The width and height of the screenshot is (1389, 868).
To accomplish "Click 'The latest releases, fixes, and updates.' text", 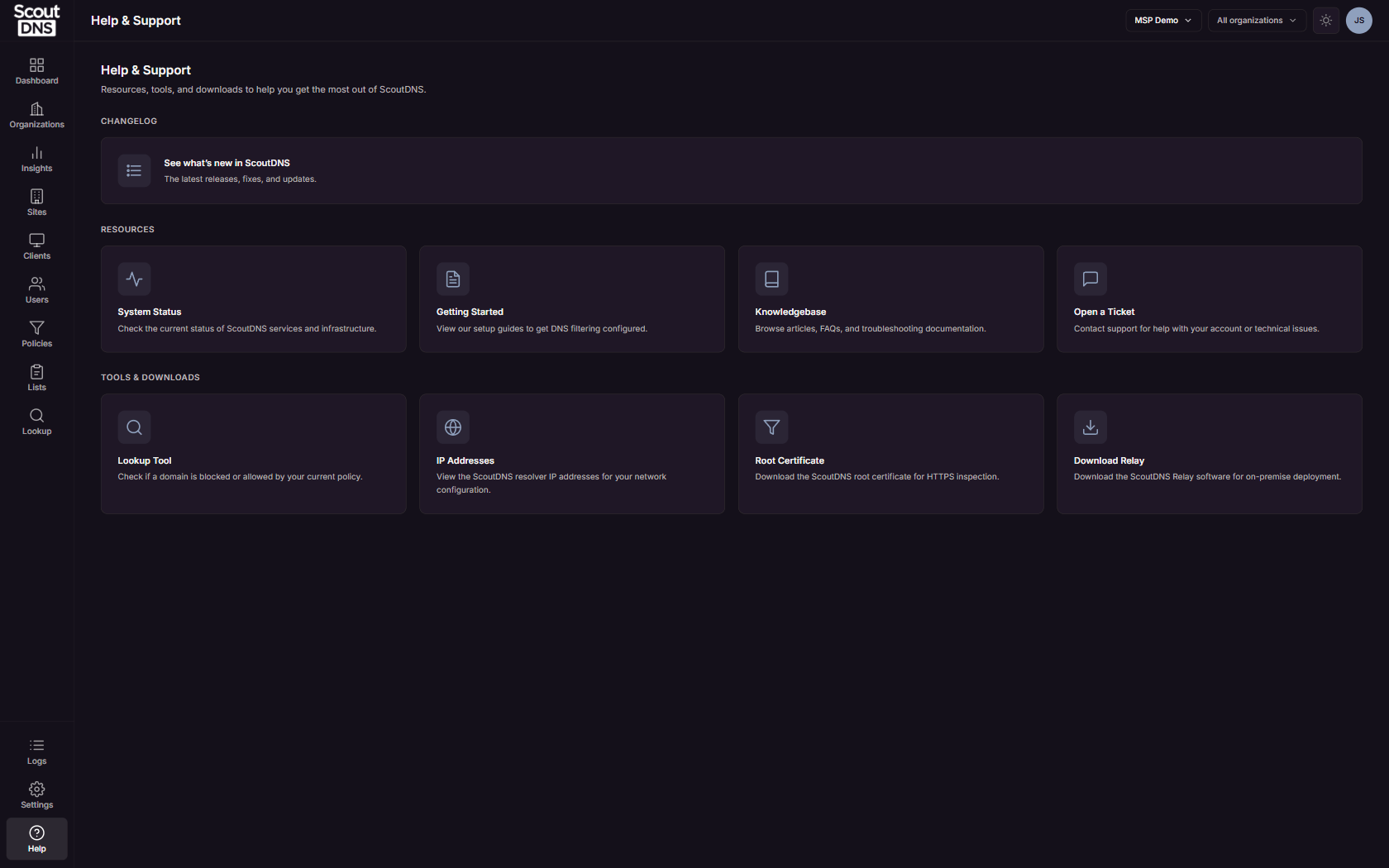I will (x=240, y=179).
